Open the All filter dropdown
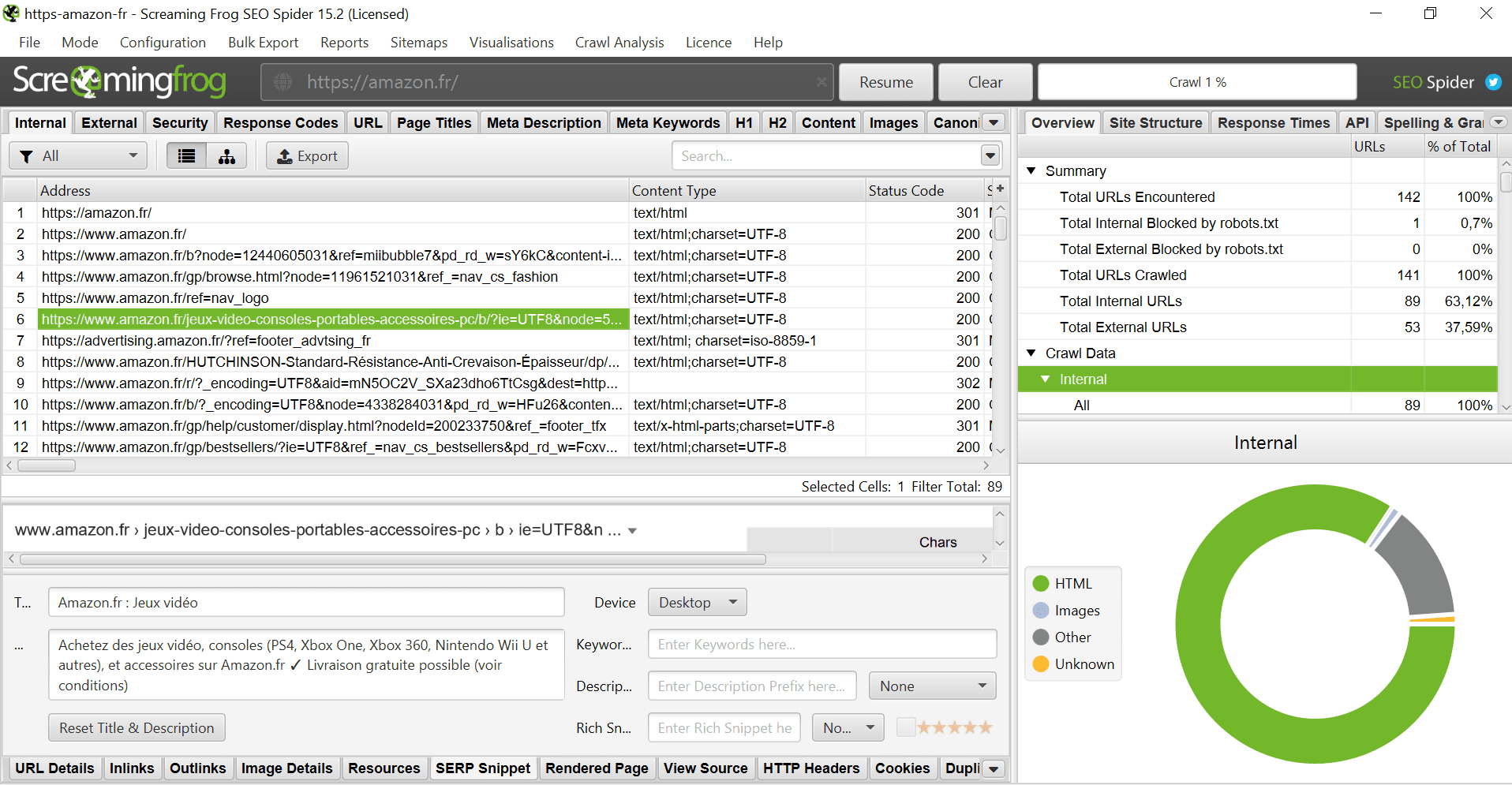The image size is (1512, 785). point(78,156)
